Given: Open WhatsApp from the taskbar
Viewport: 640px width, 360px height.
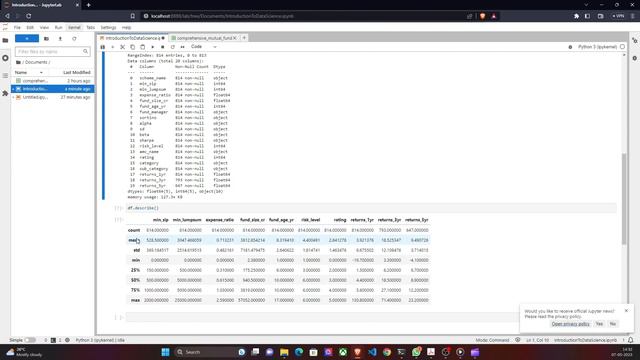Looking at the screenshot, I should pos(416,352).
